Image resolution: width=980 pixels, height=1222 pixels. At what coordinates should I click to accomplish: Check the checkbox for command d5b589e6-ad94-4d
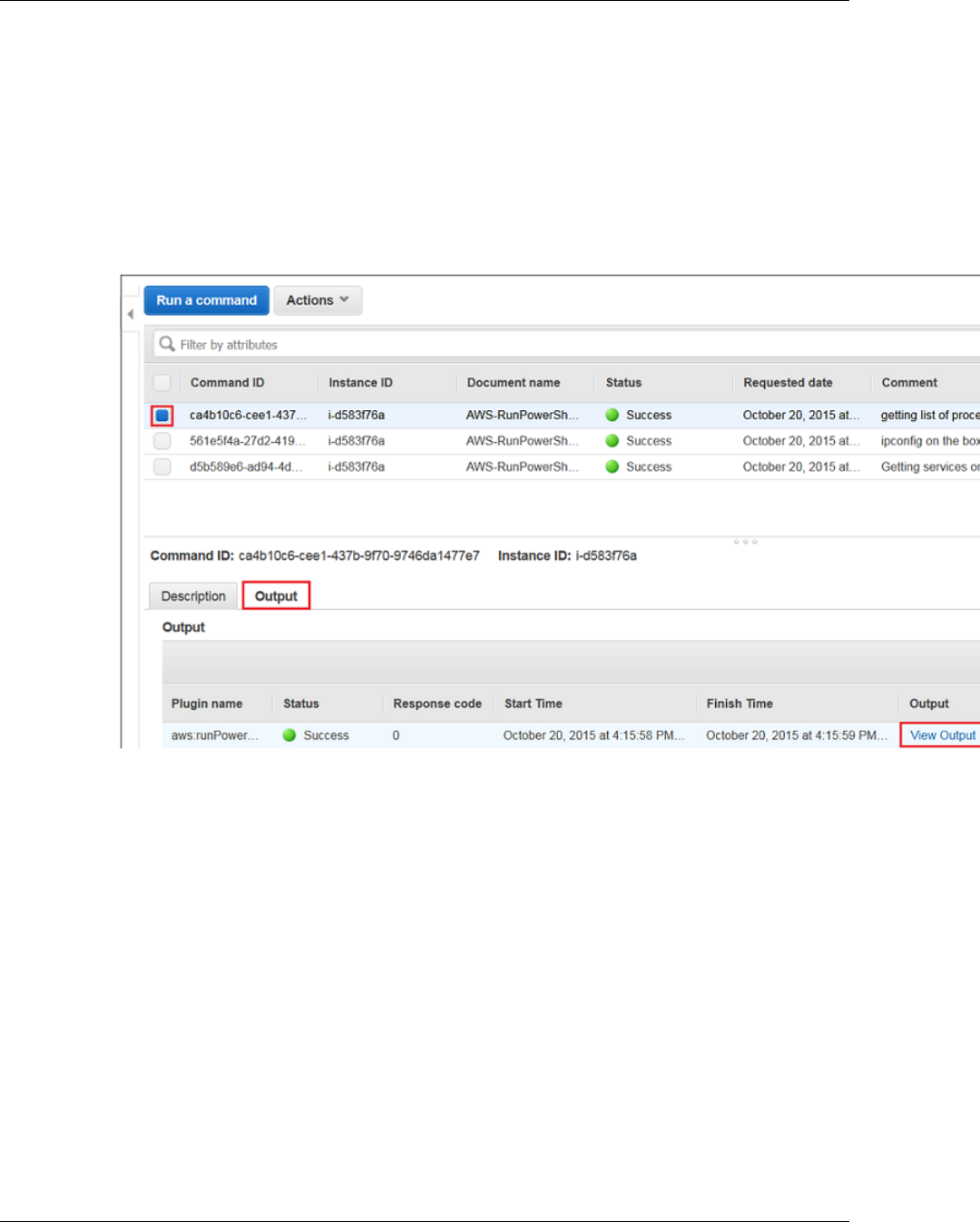point(162,467)
